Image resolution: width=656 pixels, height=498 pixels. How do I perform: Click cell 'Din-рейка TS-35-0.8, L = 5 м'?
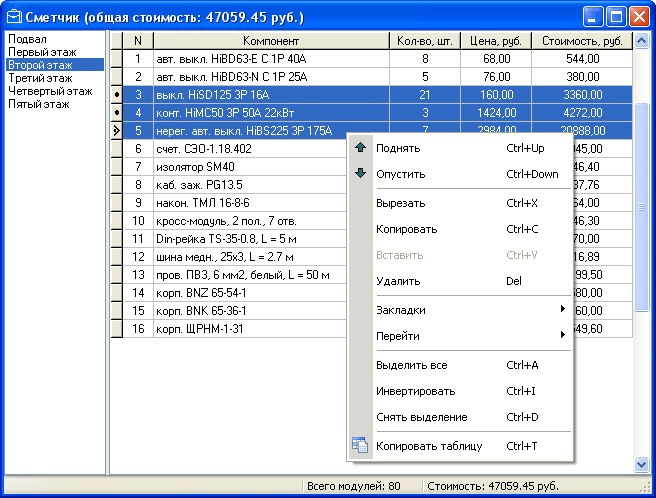pyautogui.click(x=250, y=239)
